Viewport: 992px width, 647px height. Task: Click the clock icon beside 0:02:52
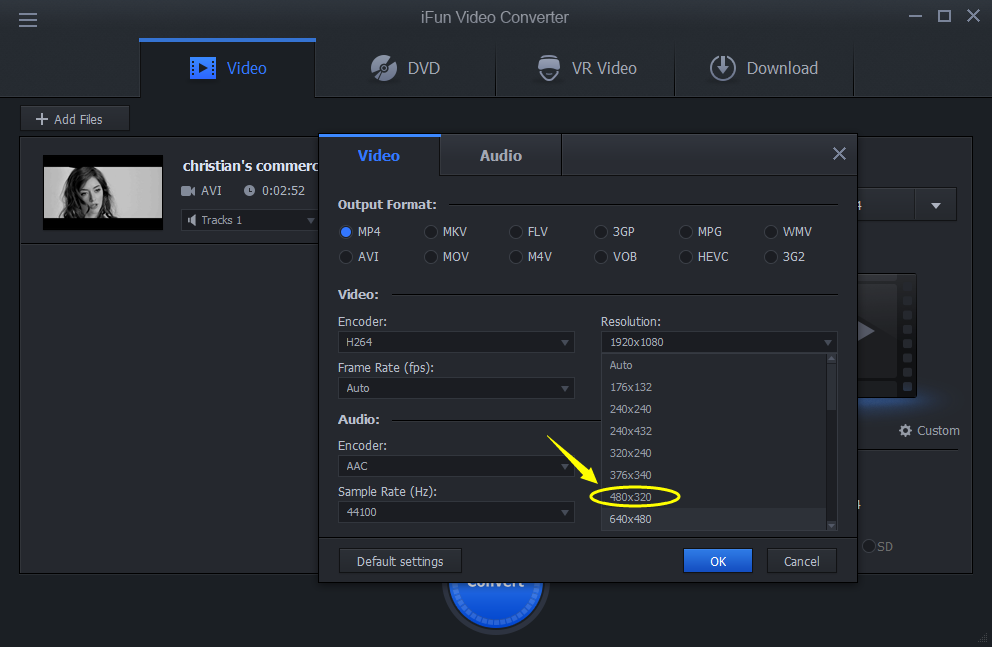[x=249, y=190]
